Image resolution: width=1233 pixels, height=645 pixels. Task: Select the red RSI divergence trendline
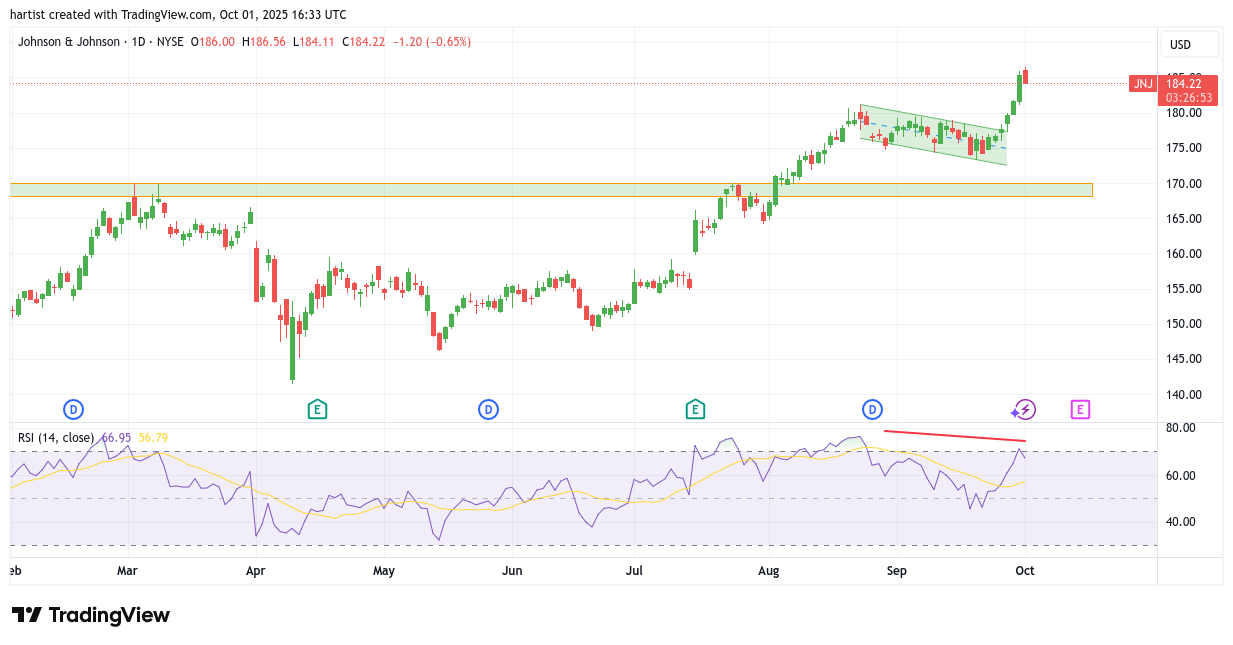[954, 436]
